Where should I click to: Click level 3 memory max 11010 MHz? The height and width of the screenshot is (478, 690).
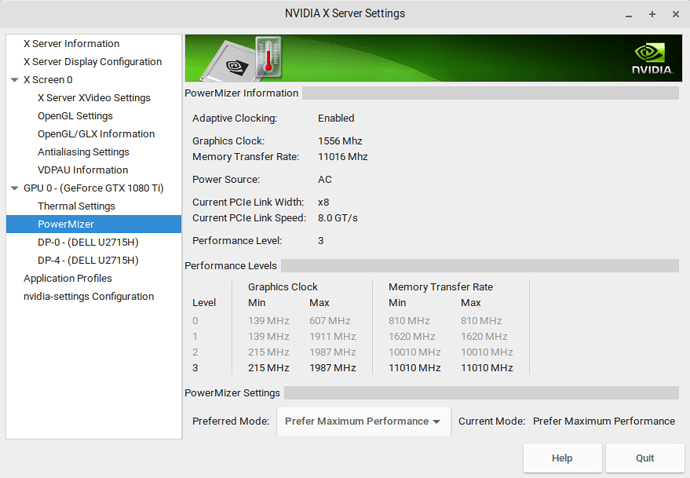tap(487, 368)
